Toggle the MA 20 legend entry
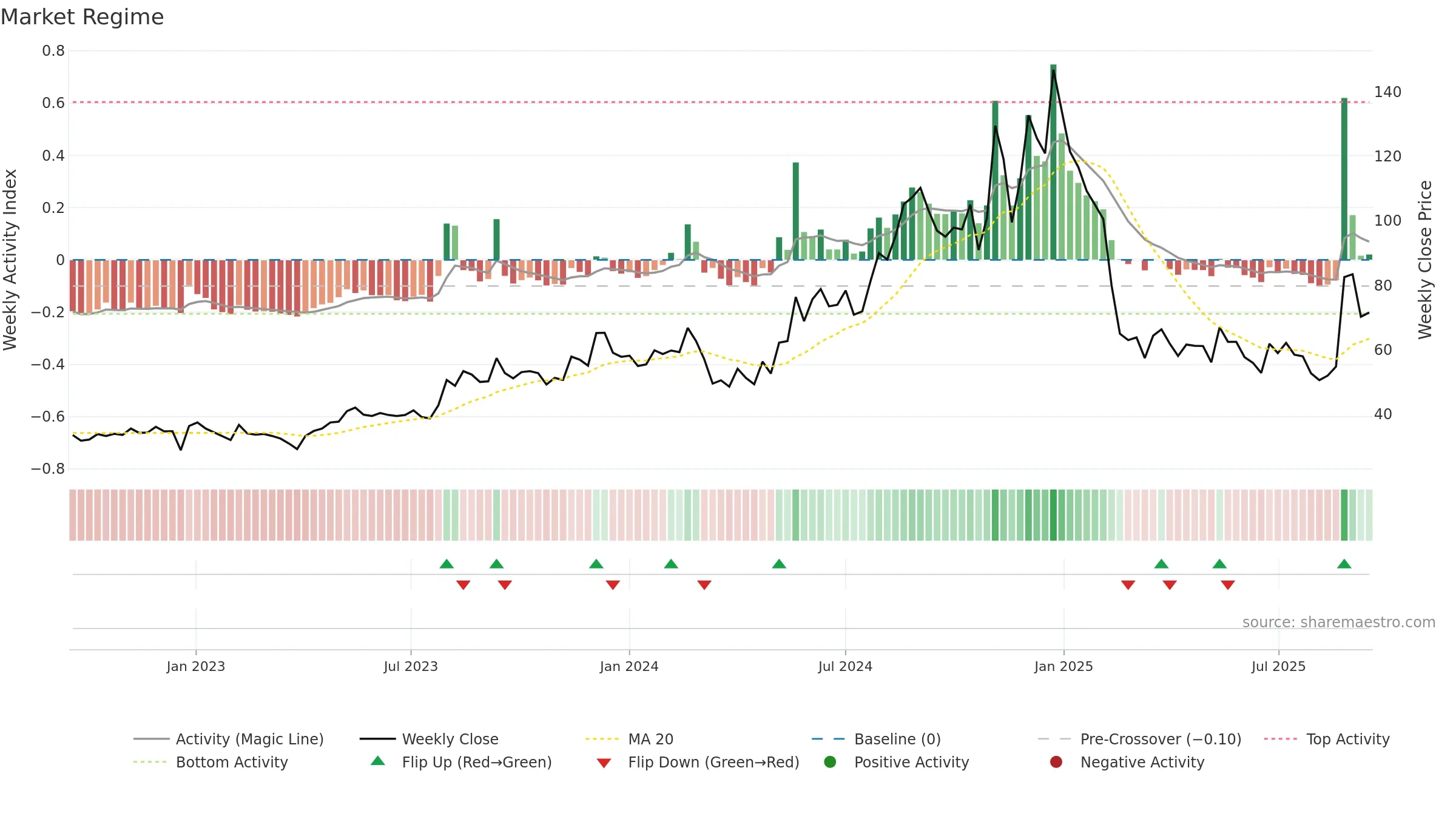 coord(630,739)
